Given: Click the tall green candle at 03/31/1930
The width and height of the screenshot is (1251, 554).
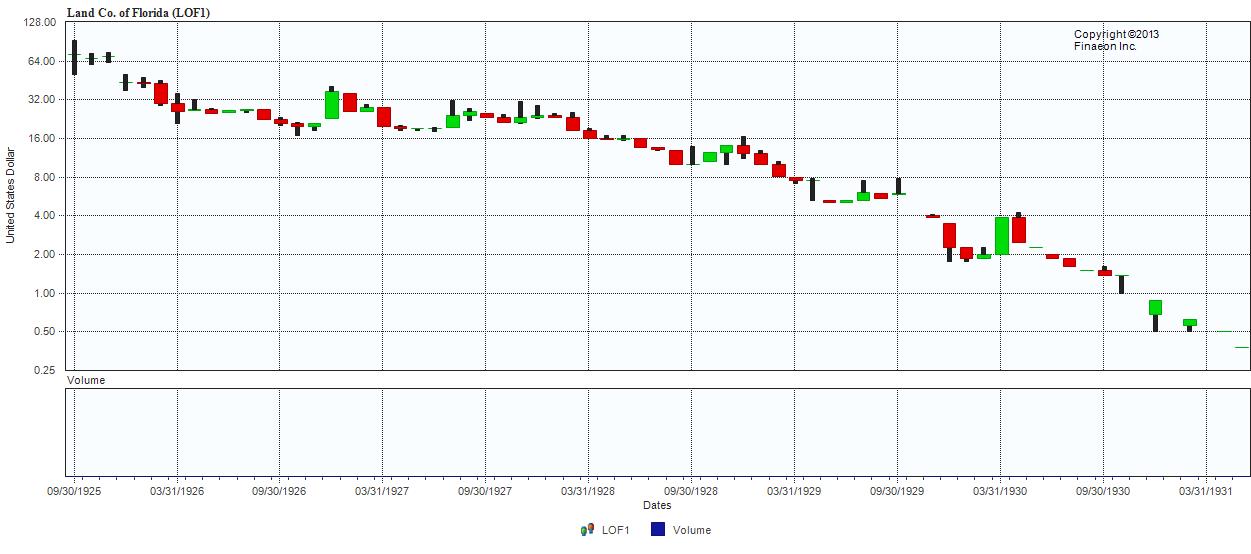Looking at the screenshot, I should pos(1001,235).
